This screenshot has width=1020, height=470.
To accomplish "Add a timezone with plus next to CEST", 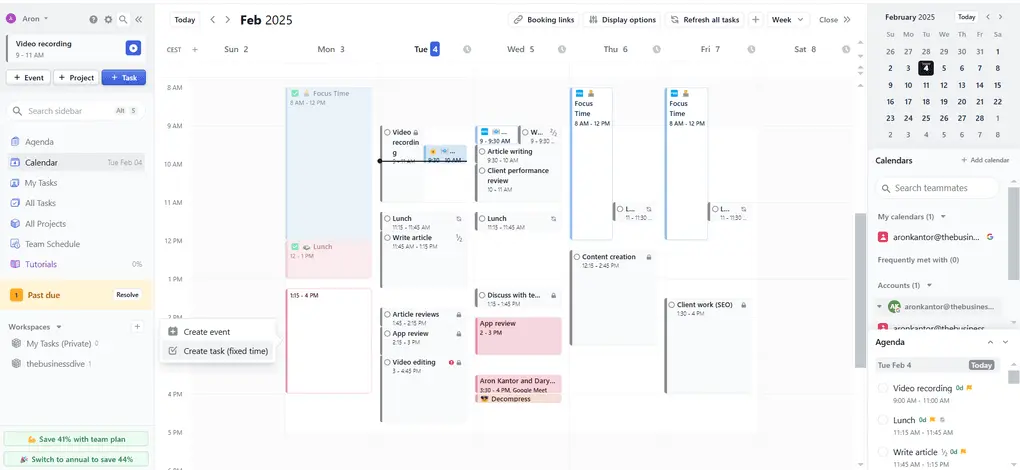I will click(x=195, y=49).
